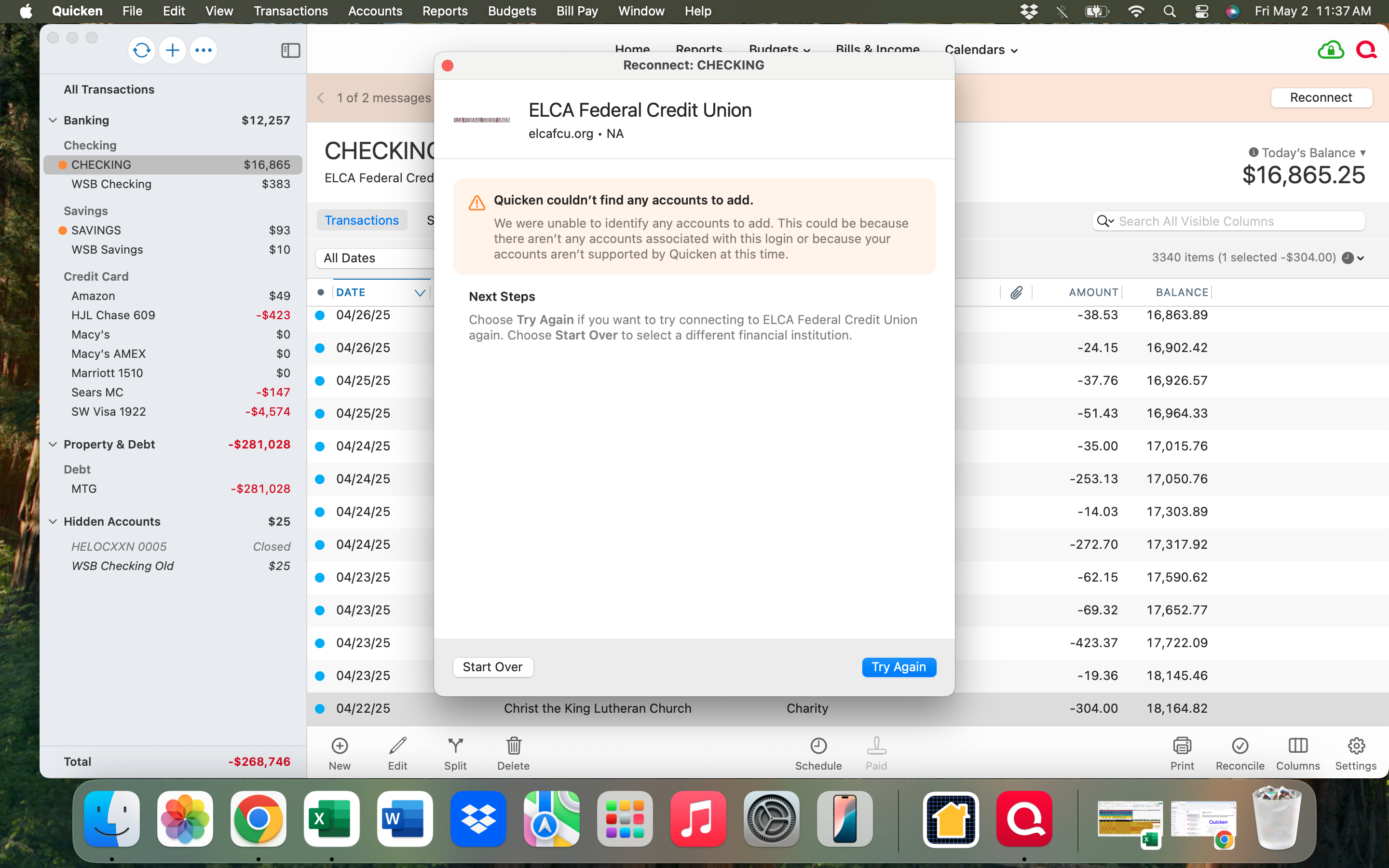Image resolution: width=1389 pixels, height=868 pixels.
Task: Open Google Chrome in the Dock
Action: pyautogui.click(x=259, y=819)
